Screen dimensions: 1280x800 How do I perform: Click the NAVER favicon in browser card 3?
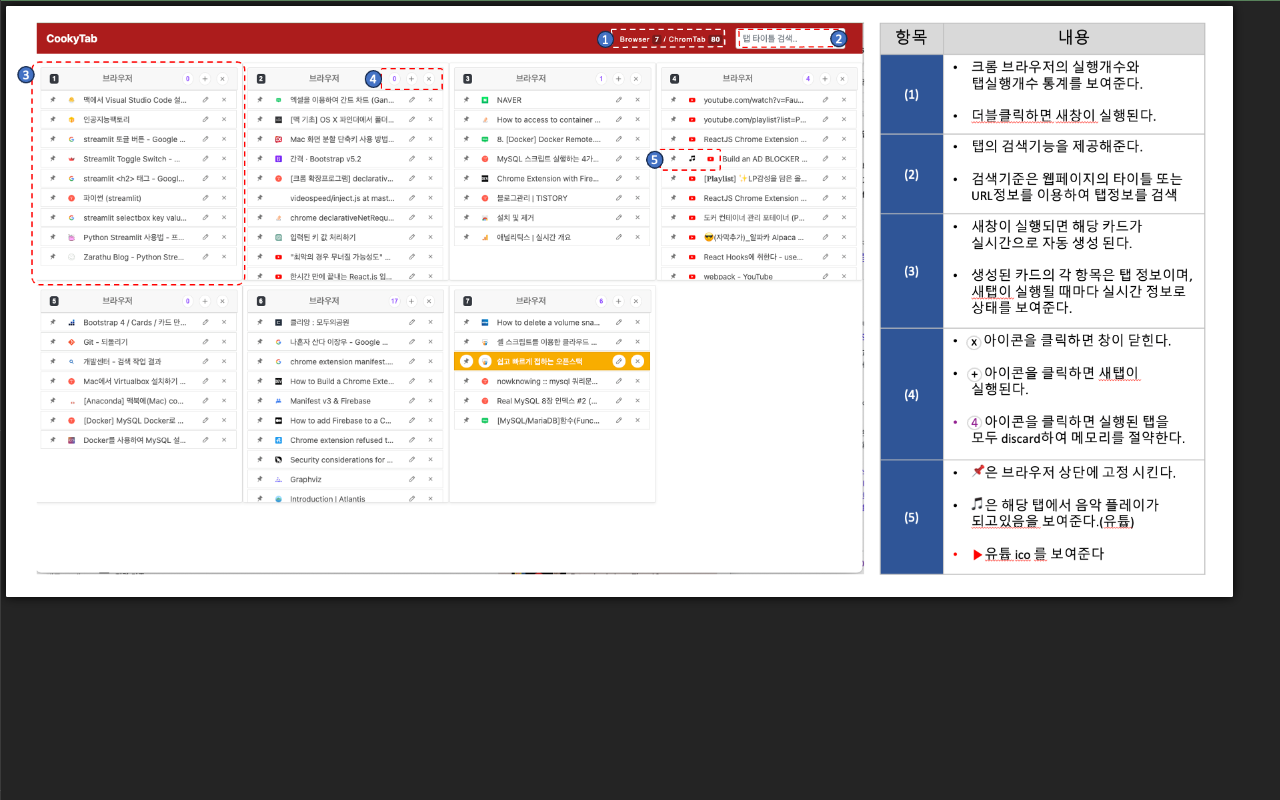click(x=482, y=98)
